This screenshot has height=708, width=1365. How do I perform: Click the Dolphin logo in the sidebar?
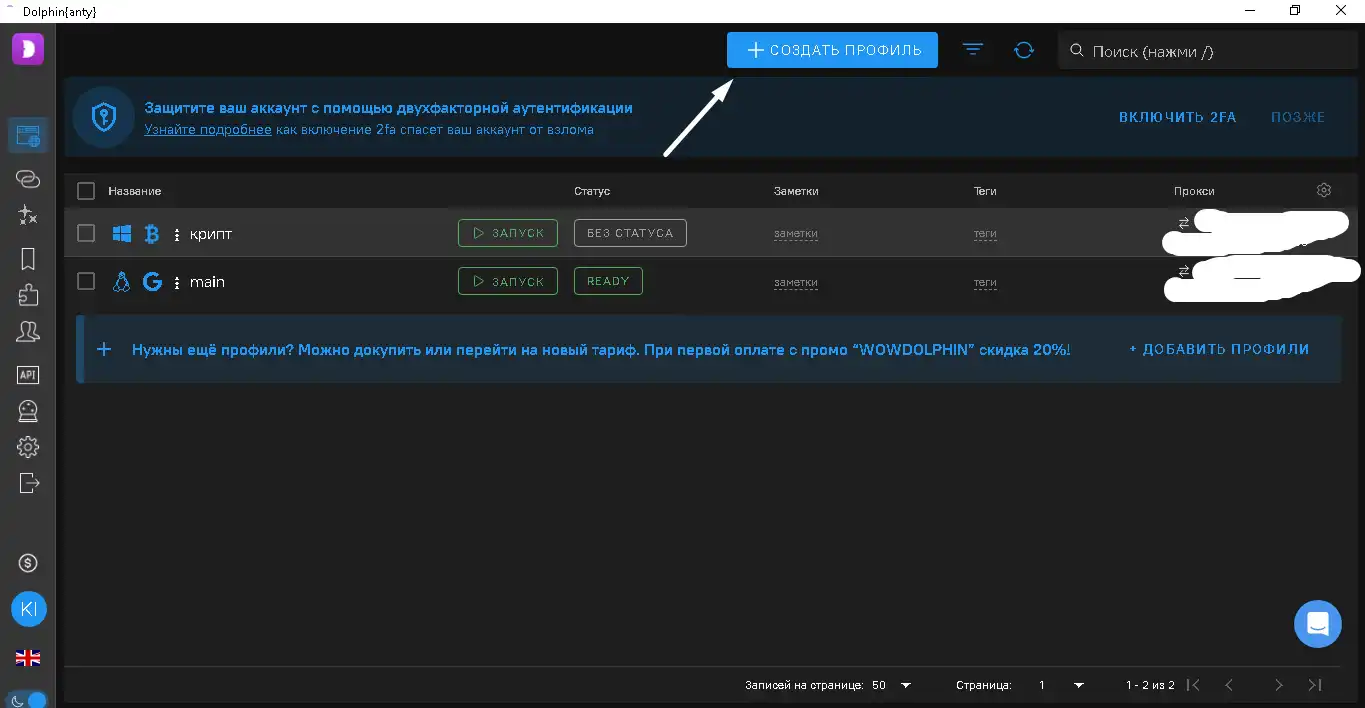click(28, 49)
